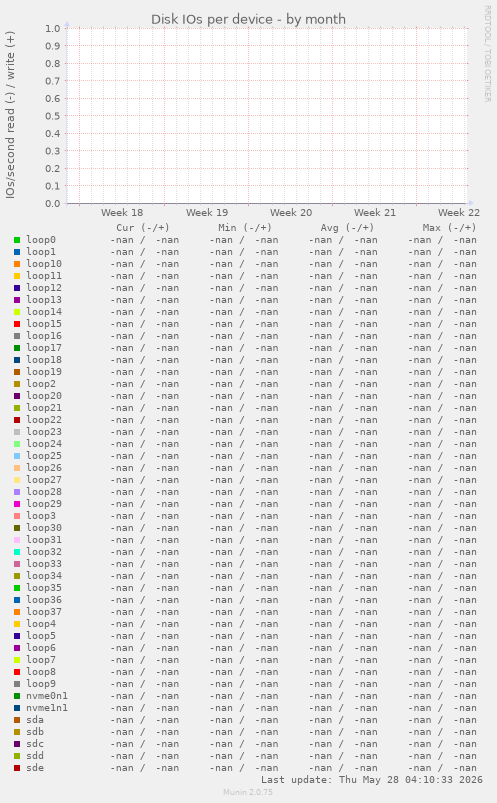Select the loop35 legend label
The image size is (497, 803).
pos(44,588)
